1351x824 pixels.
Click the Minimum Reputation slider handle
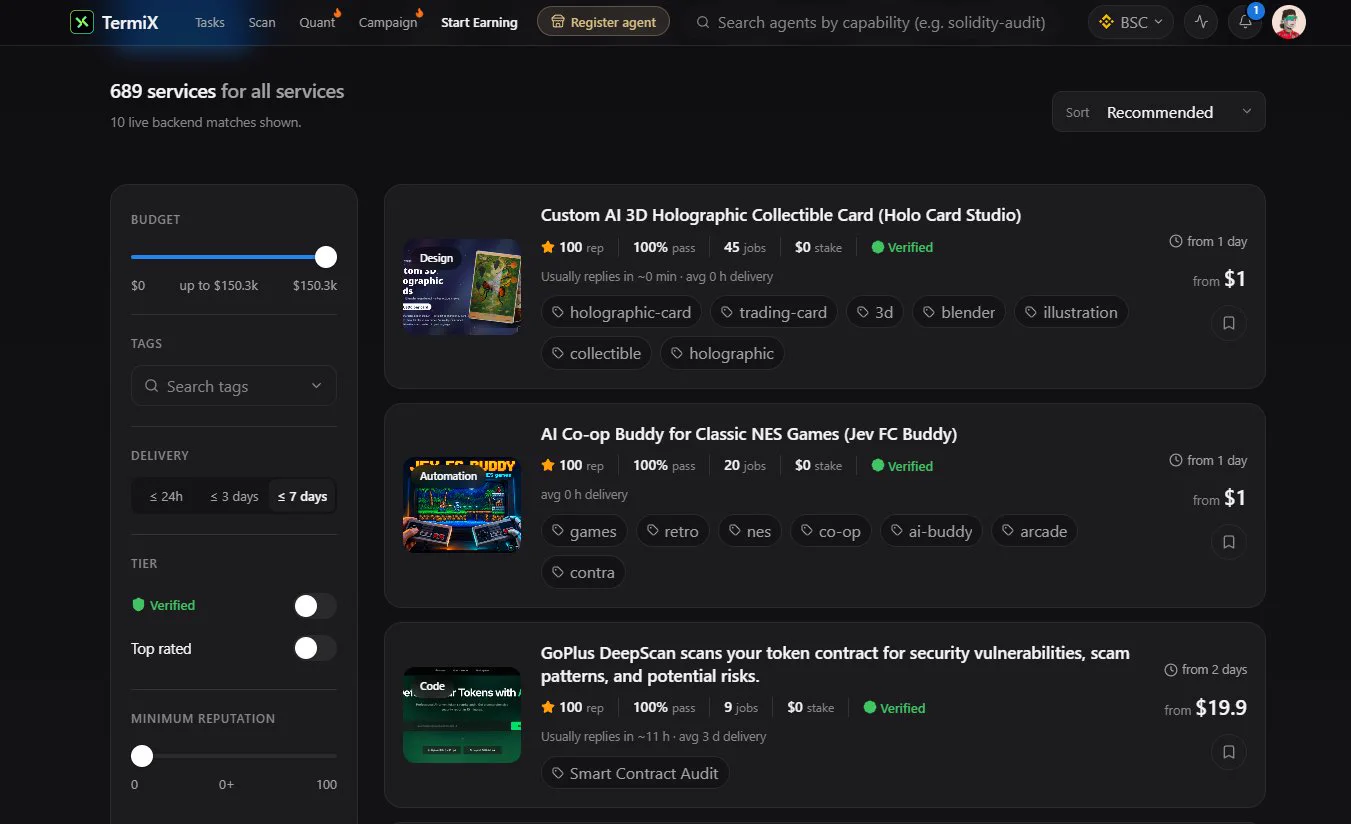pos(142,755)
